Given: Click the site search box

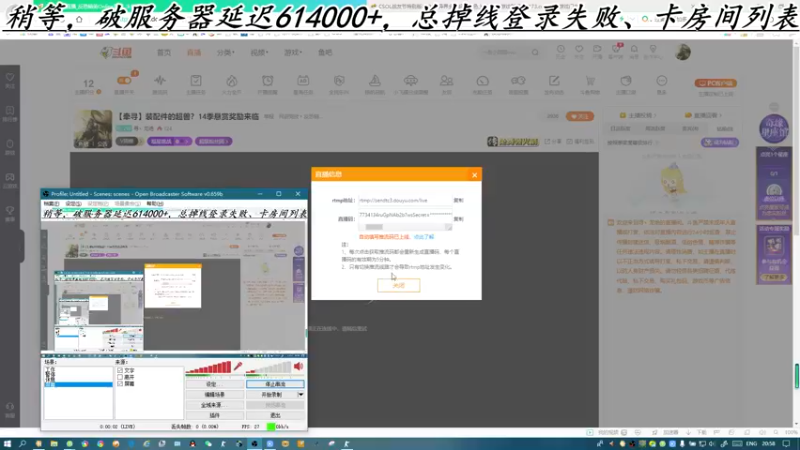Looking at the screenshot, I should point(505,52).
